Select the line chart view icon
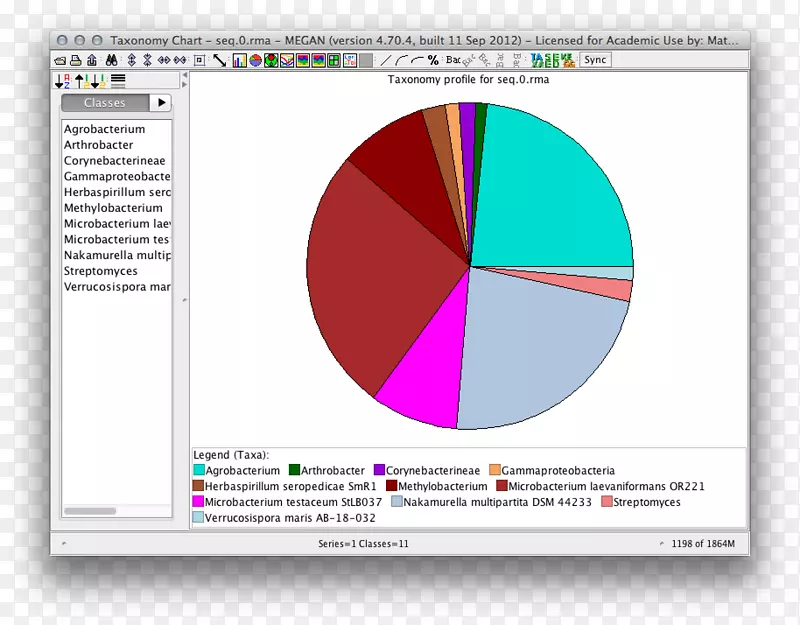Image resolution: width=800 pixels, height=625 pixels. coord(287,61)
